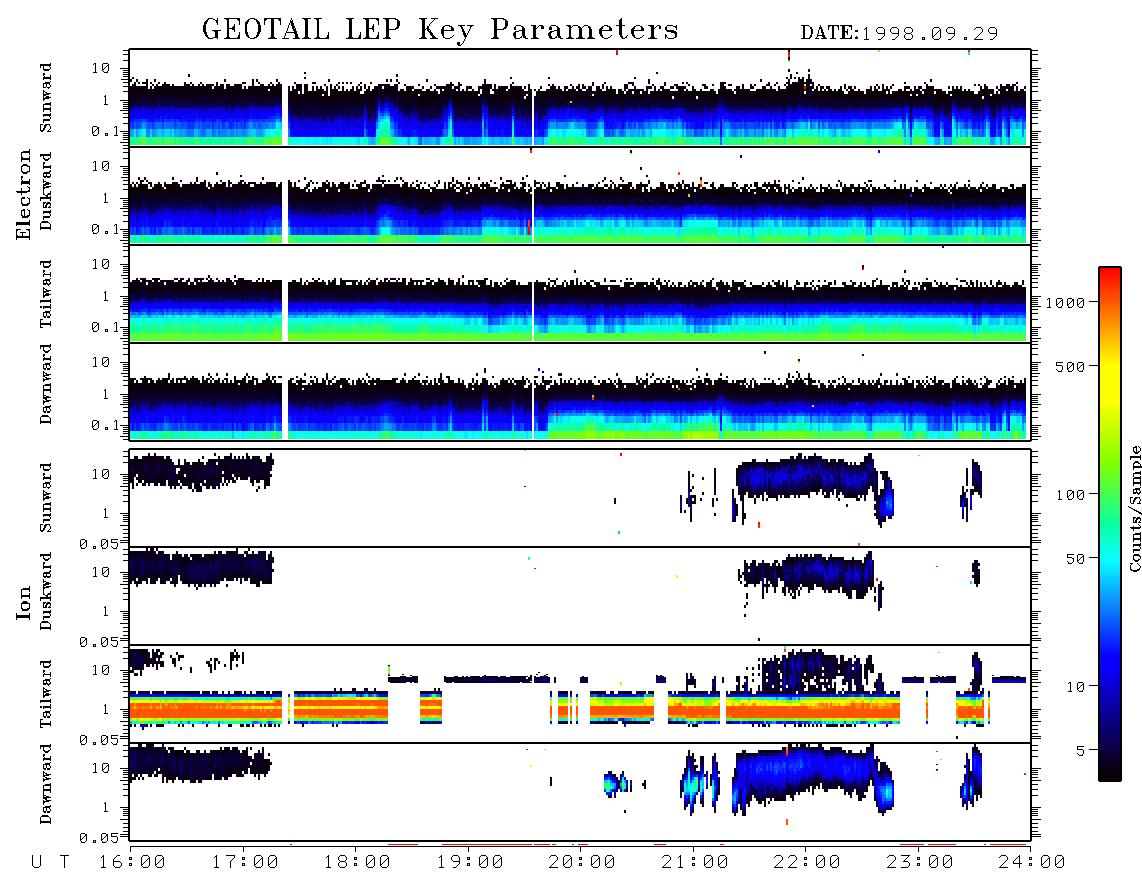Click the '16:00' time axis label
Image resolution: width=1142 pixels, height=880 pixels.
pyautogui.click(x=132, y=862)
